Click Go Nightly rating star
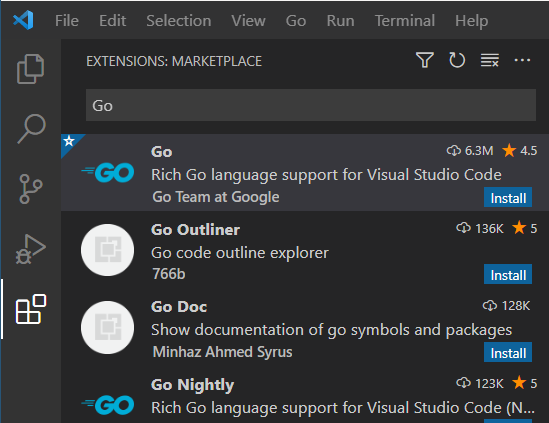Screen dimensions: 549x423 click(x=519, y=383)
